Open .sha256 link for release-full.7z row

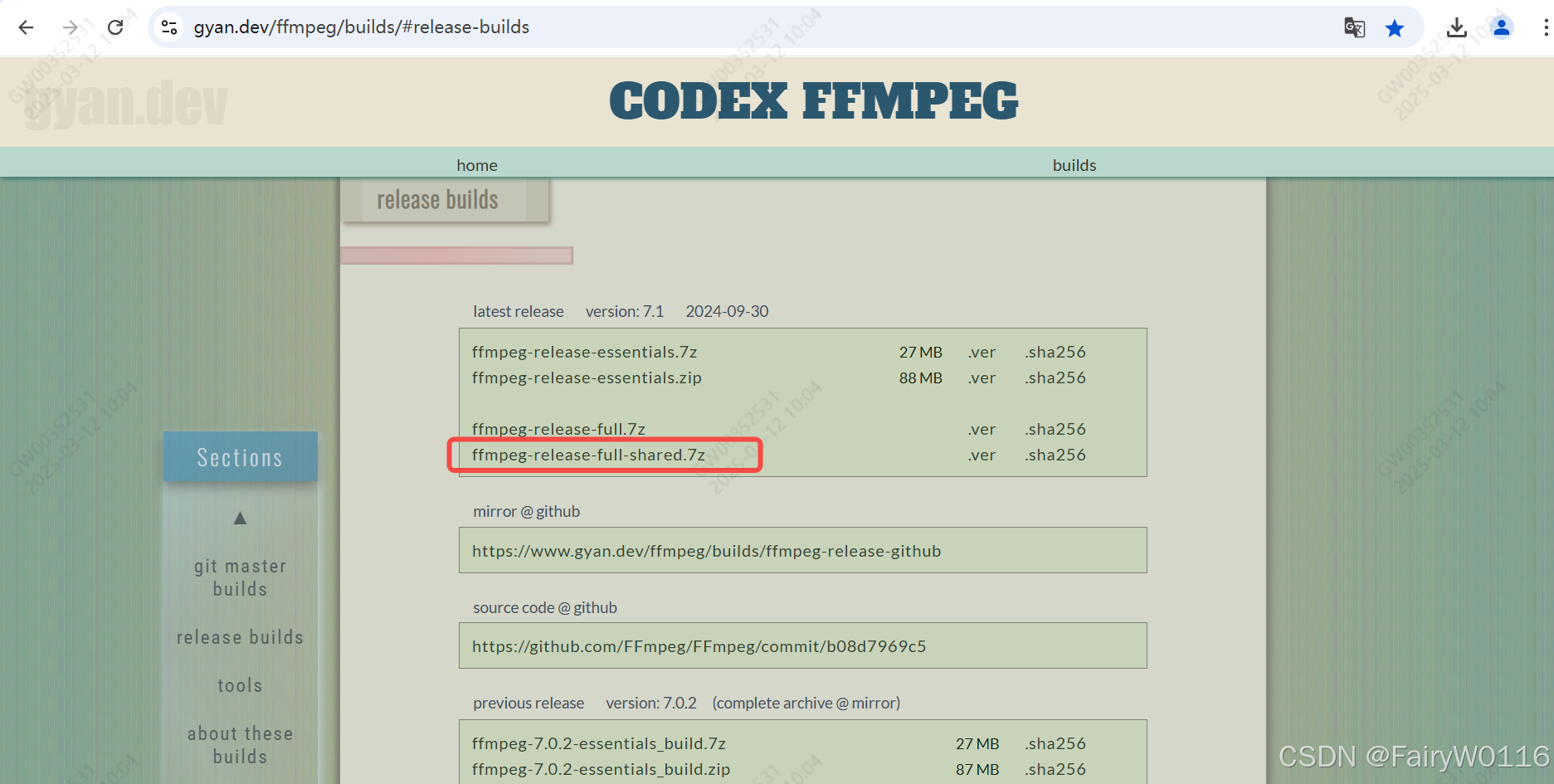tap(1055, 430)
